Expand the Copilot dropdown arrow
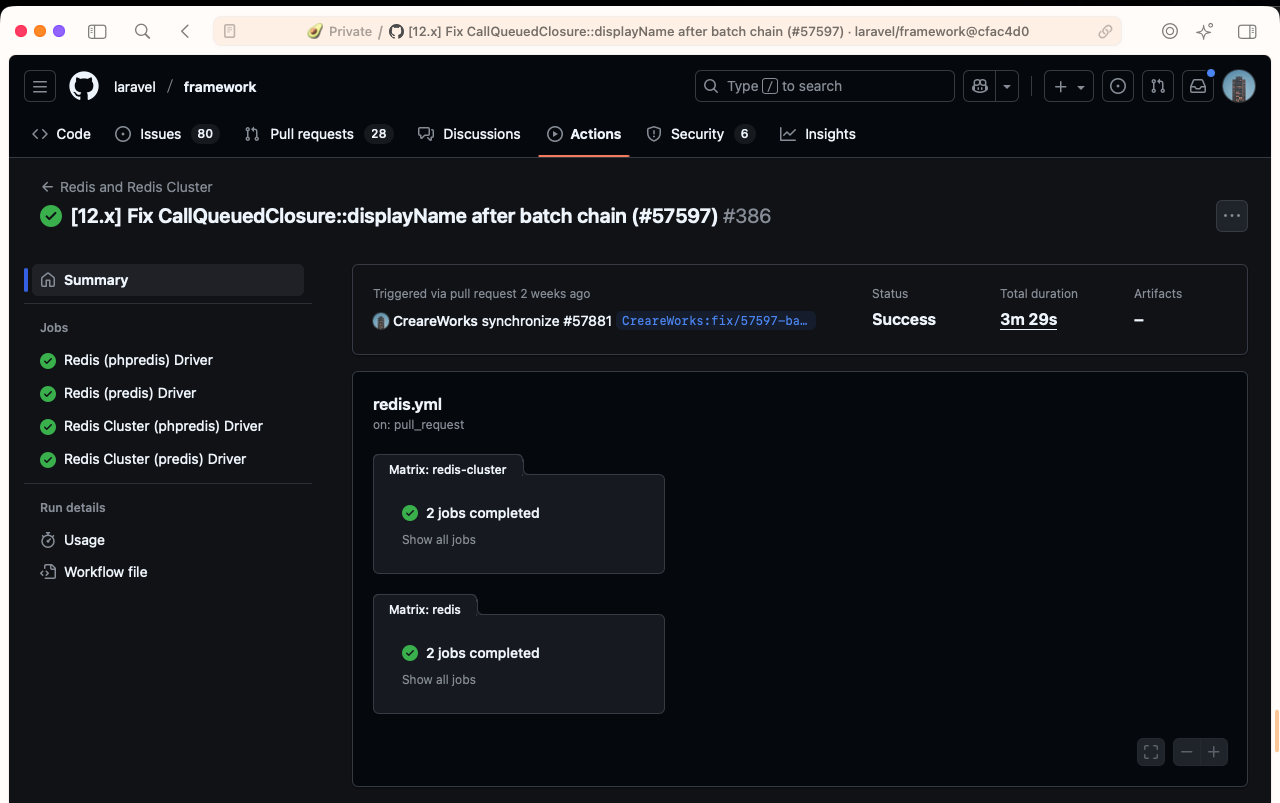This screenshot has height=803, width=1280. [1007, 87]
